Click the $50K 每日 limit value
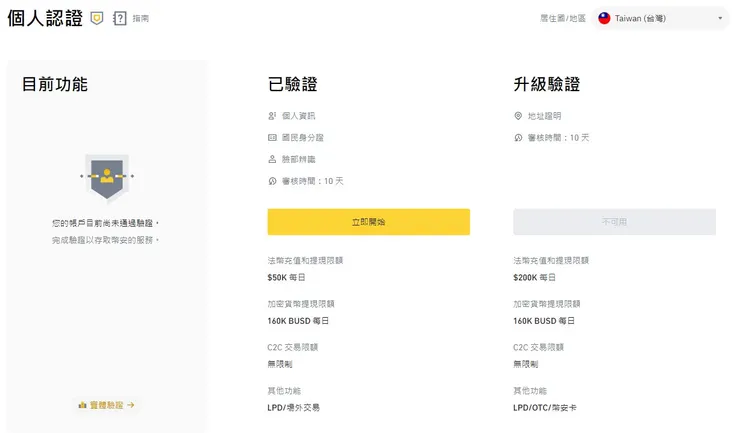The height and width of the screenshot is (433, 740). (286, 277)
